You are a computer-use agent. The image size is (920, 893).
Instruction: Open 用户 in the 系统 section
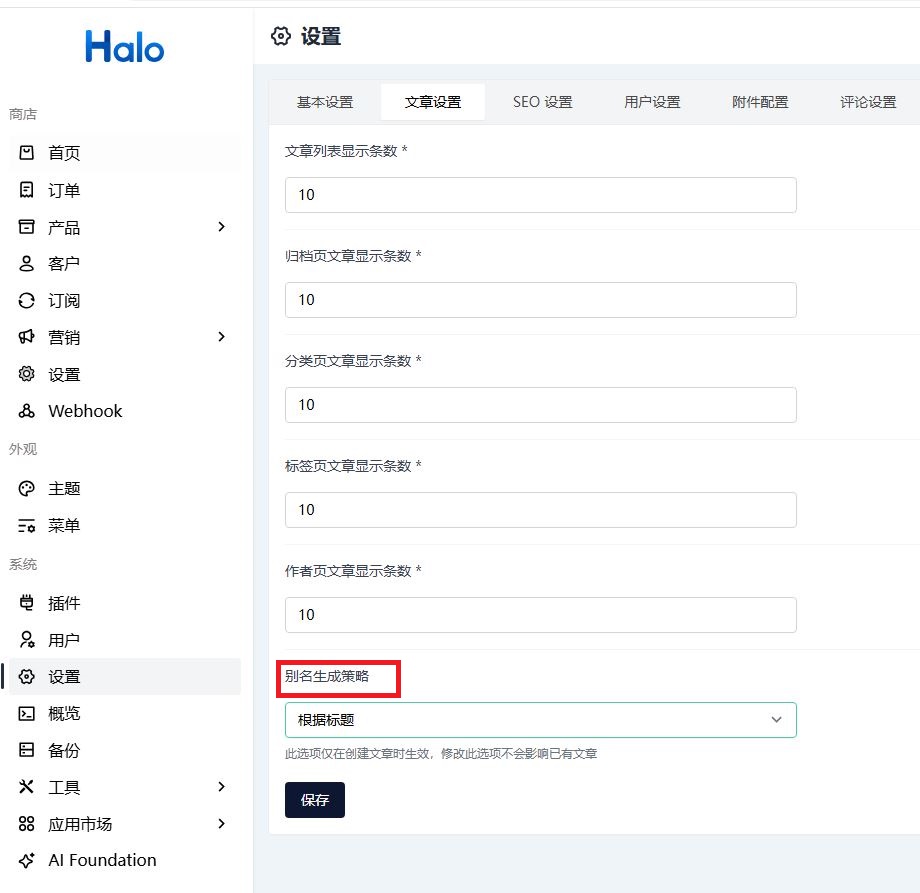(x=125, y=640)
